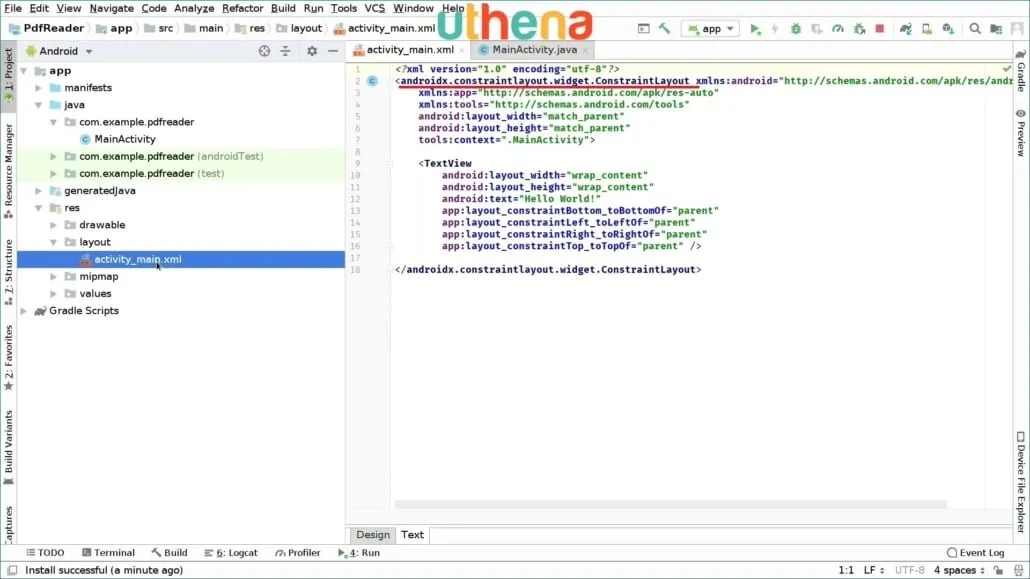Viewport: 1030px width, 579px height.
Task: Open the Gradle side panel
Action: pos(1021,71)
